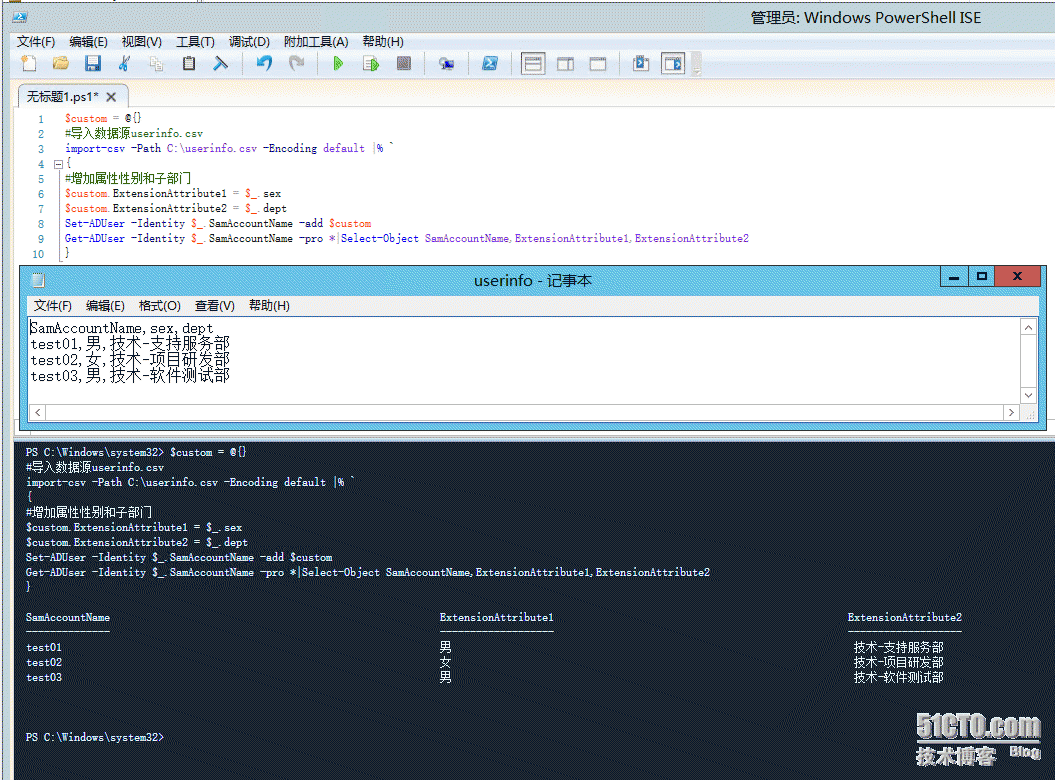Click Notepad's scroll up arrow
Screen dimensions: 1055x780
pos(1028,328)
